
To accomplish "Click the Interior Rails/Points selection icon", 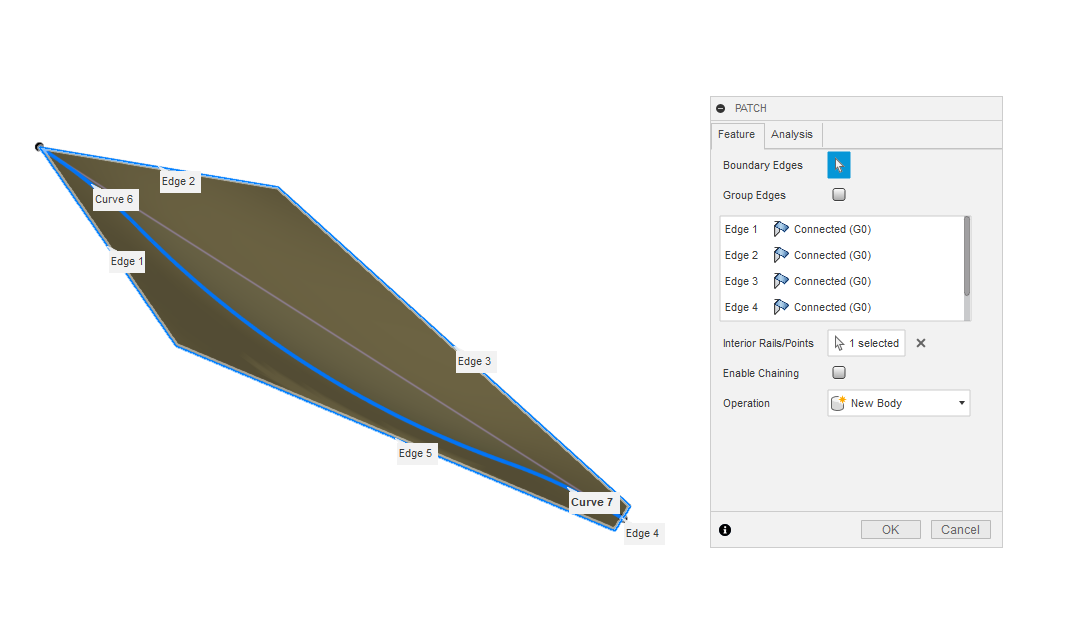I will coord(840,343).
